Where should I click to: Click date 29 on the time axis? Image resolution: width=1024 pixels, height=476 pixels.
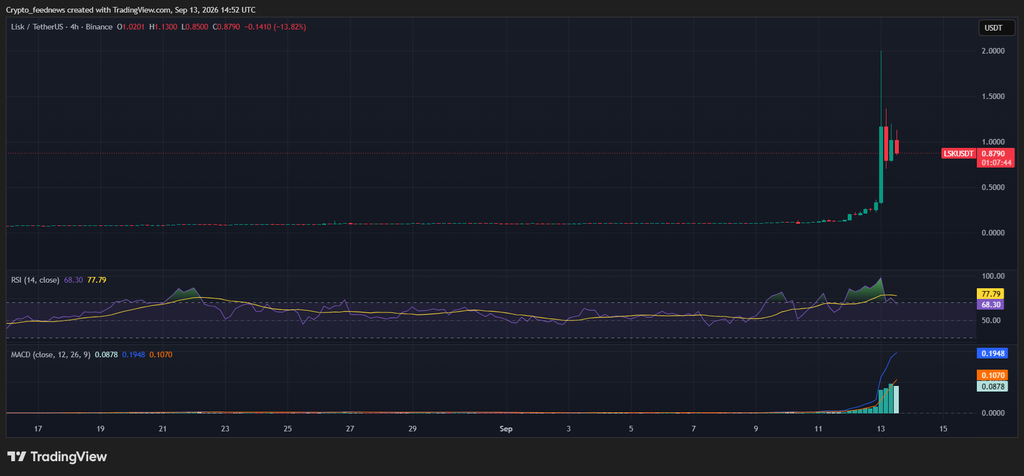412,429
